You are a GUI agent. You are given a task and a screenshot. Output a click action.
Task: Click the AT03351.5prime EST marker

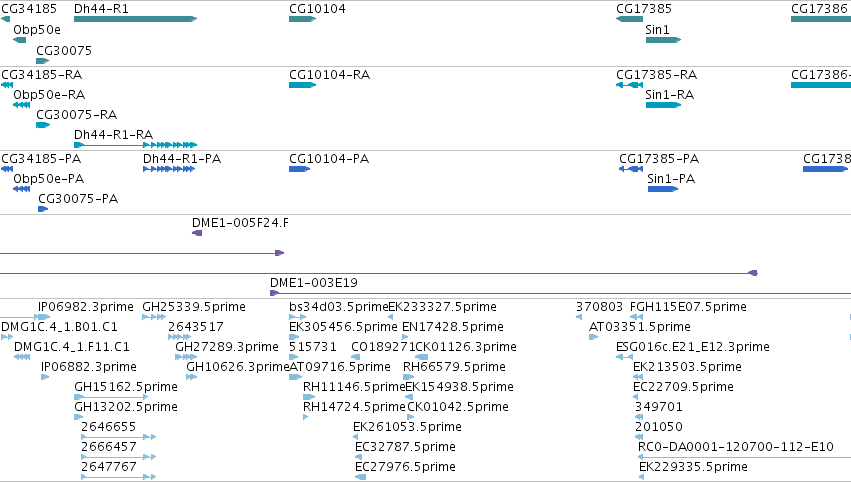tap(593, 337)
